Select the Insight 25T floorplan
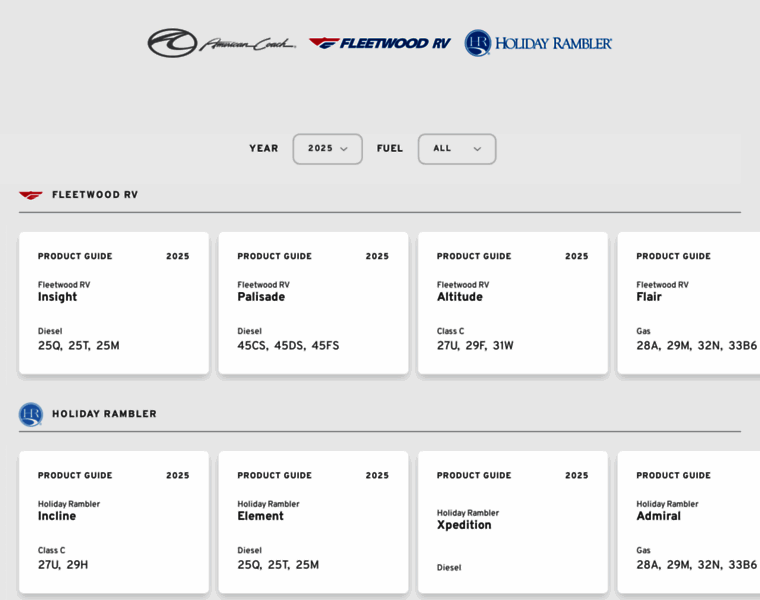Screen dimensions: 760x600 tap(78, 346)
